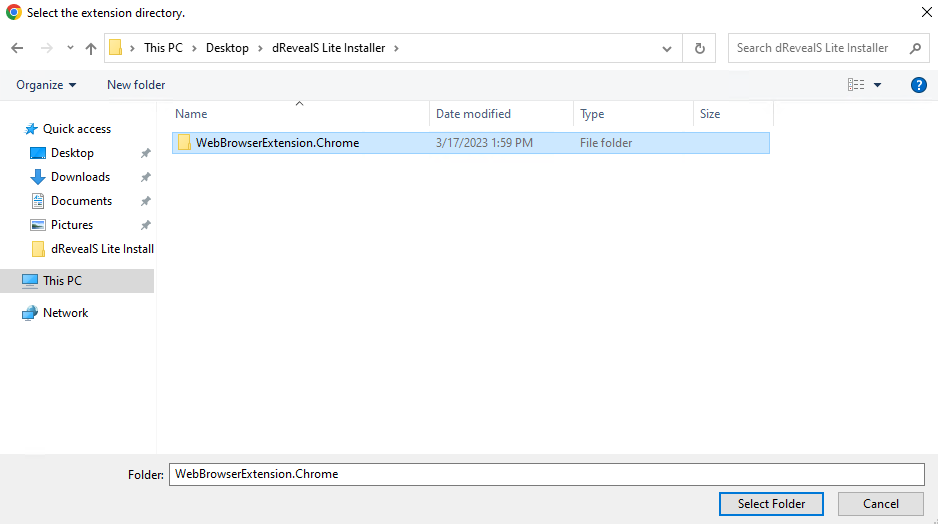Click the Network icon in sidebar
Image resolution: width=938 pixels, height=524 pixels.
click(29, 313)
